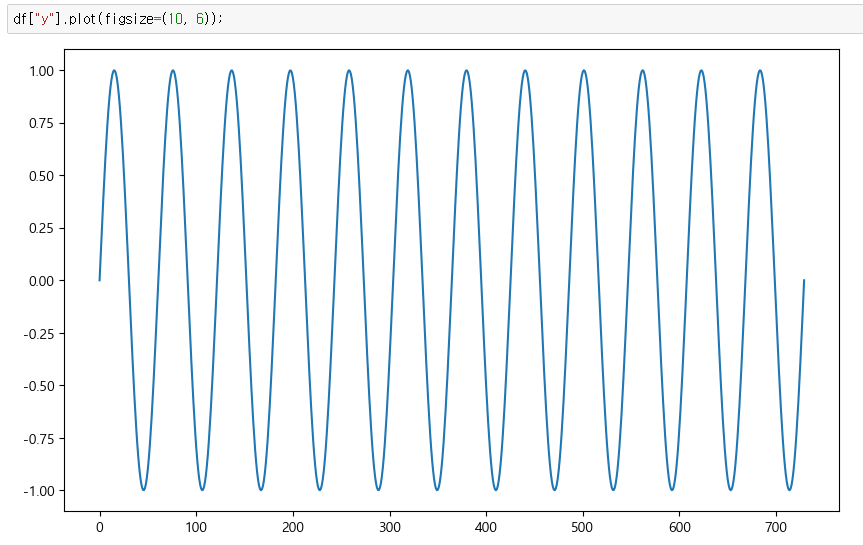Click the x-axis label 700

point(776,527)
